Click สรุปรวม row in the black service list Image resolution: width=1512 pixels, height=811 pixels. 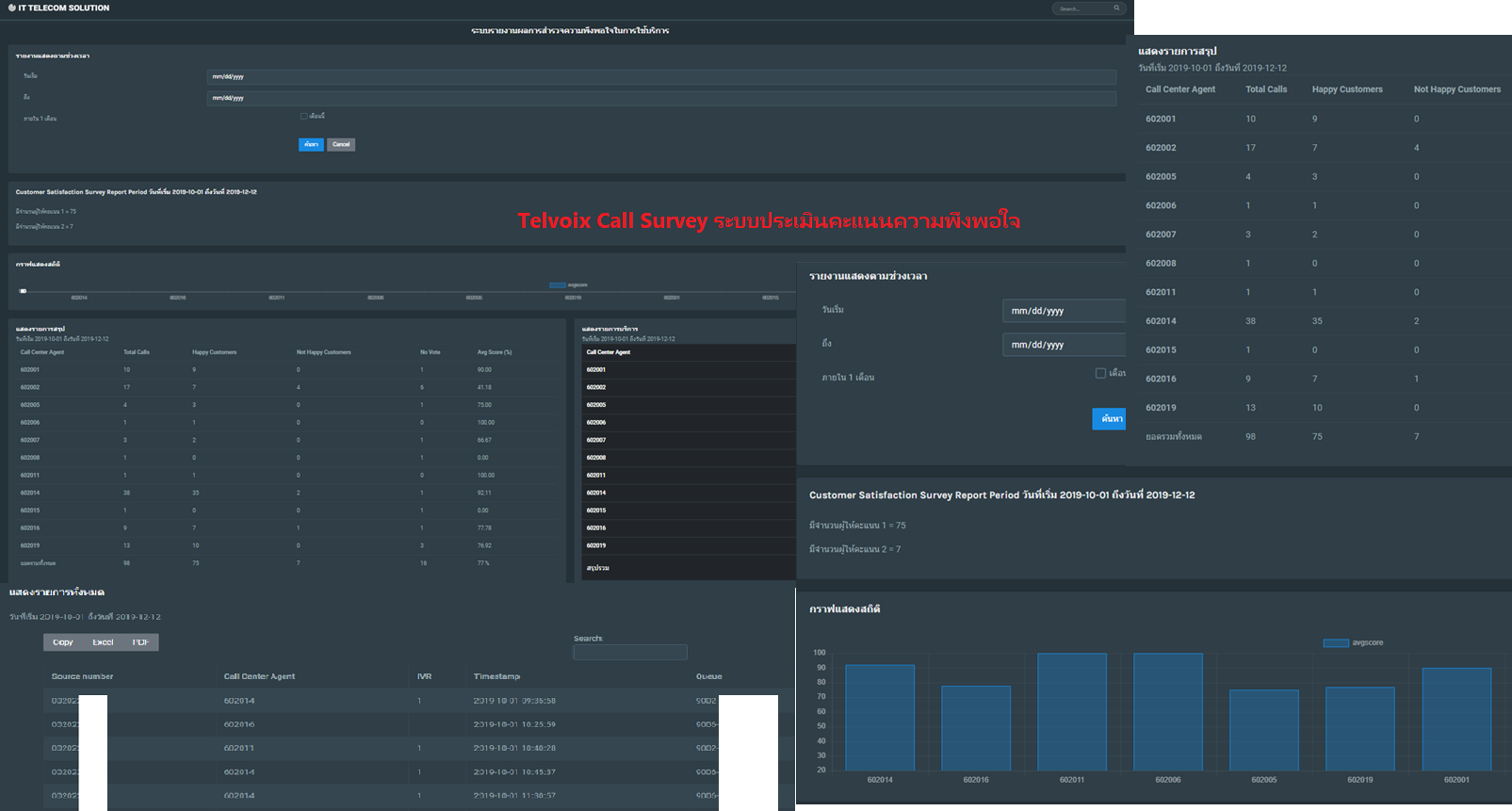point(688,568)
